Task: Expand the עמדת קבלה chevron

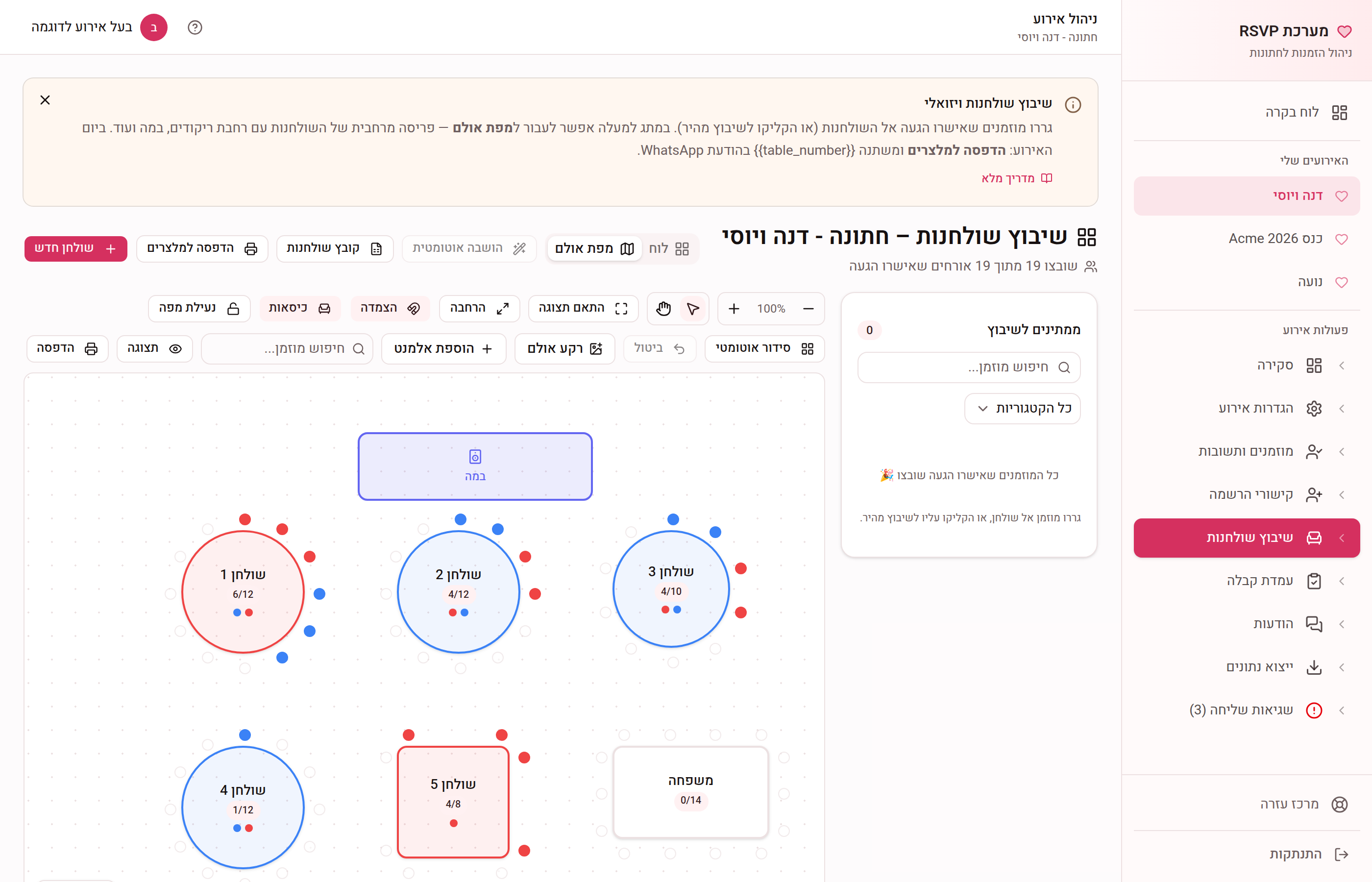Action: coord(1342,581)
